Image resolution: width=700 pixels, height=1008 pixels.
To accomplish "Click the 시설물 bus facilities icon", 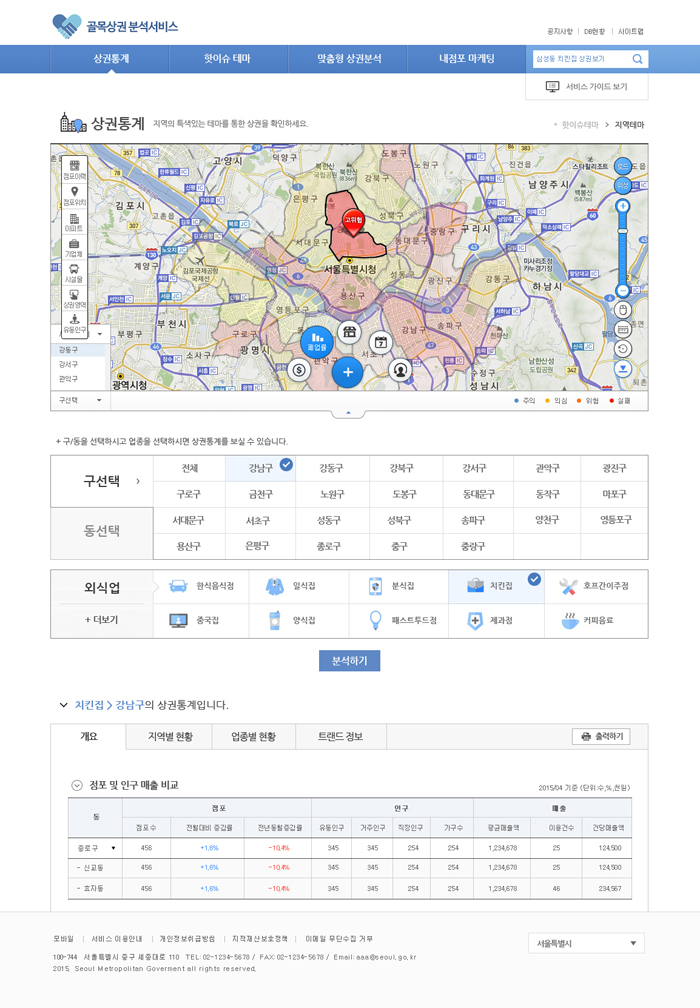I will click(x=74, y=273).
